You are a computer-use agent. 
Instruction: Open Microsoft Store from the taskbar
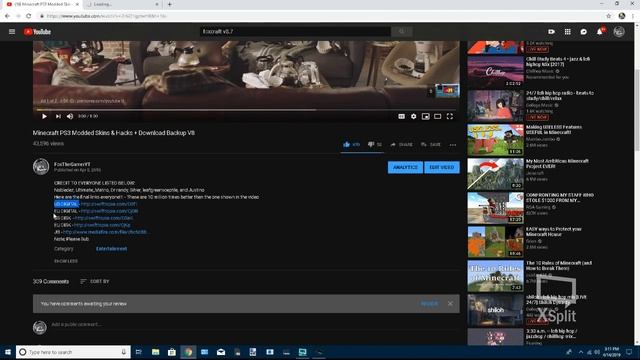172,352
